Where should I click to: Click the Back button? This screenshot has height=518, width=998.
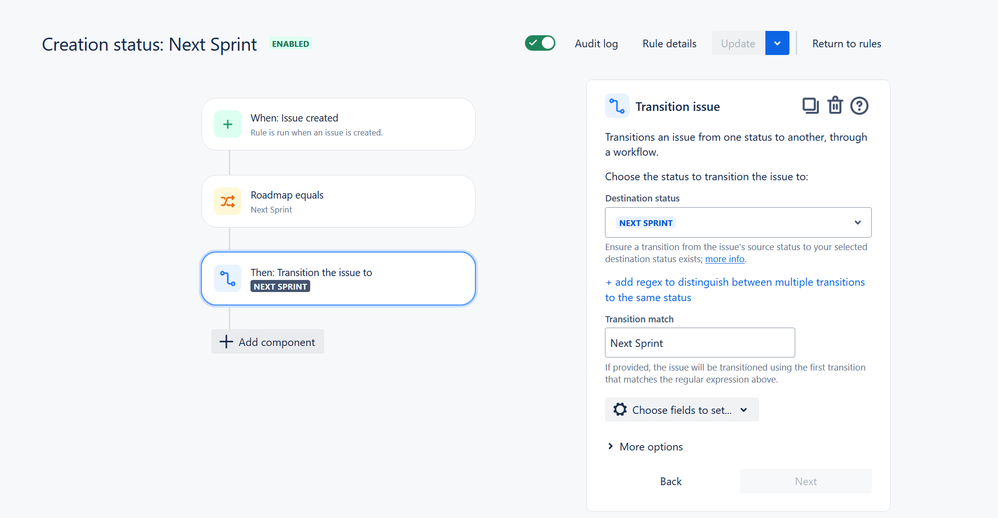tap(670, 481)
